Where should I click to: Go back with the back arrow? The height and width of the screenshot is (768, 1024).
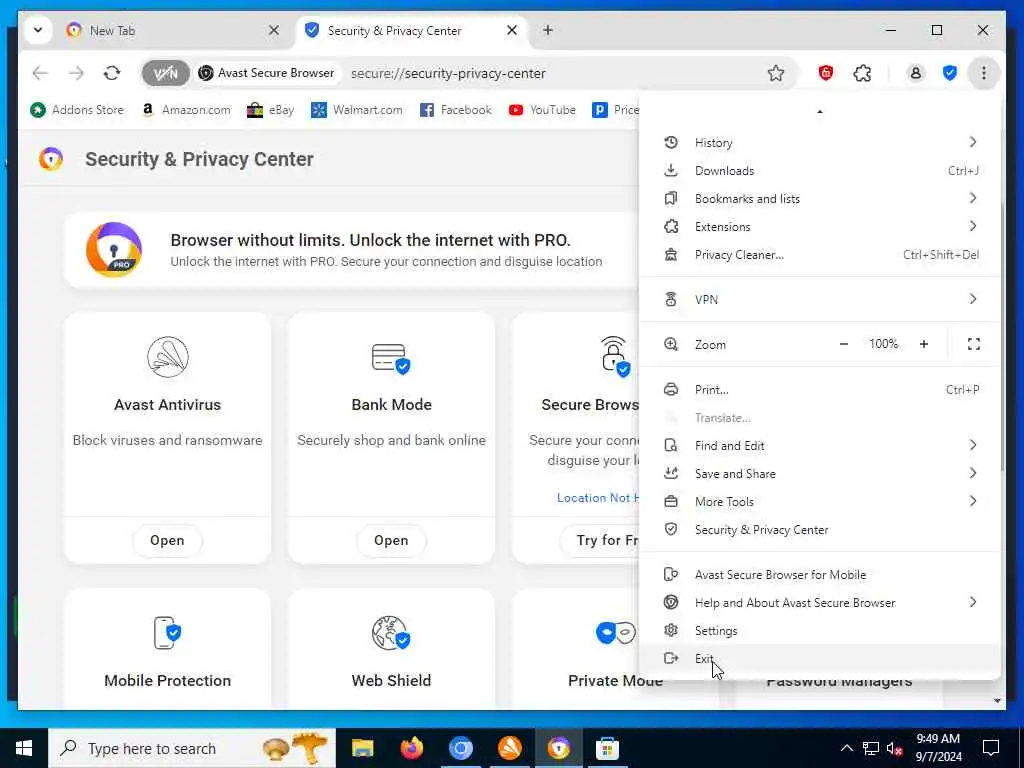point(40,73)
